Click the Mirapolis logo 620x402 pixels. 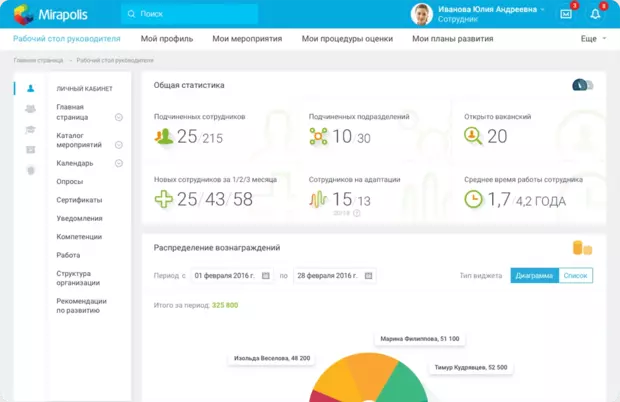coord(51,15)
